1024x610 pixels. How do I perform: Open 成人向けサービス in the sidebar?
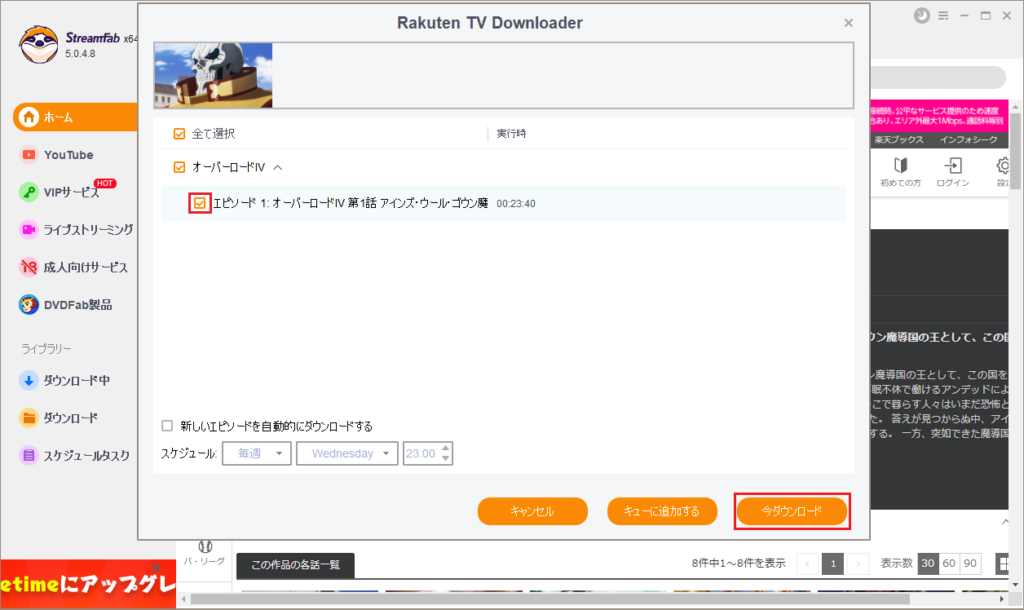click(73, 267)
